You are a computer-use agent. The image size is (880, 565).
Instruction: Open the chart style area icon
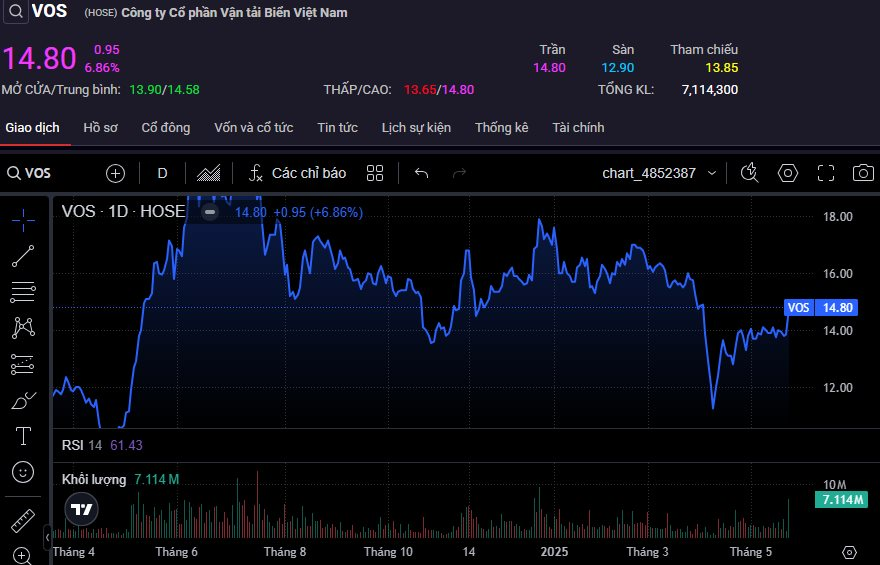(x=208, y=173)
